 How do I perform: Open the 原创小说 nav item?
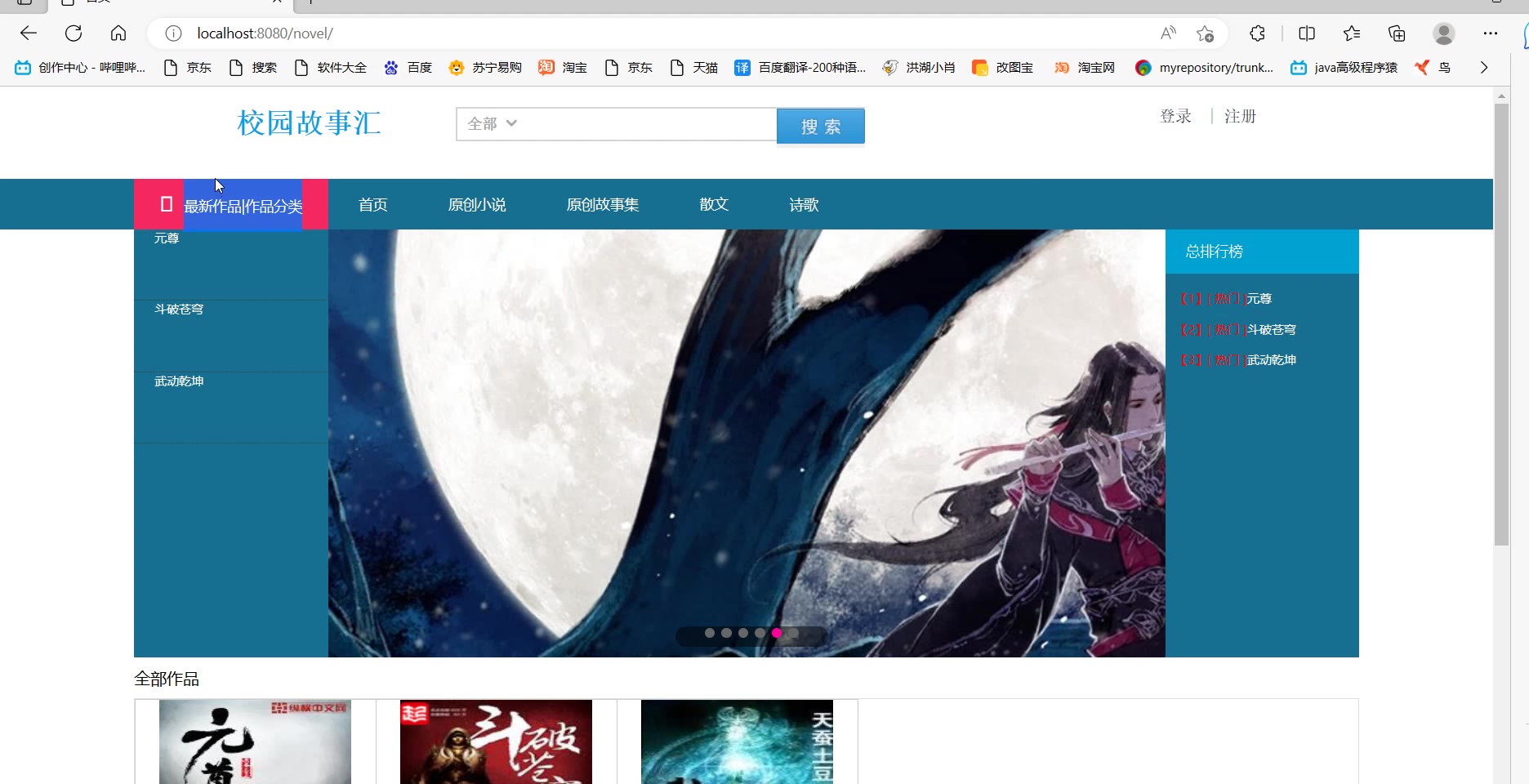coord(477,205)
